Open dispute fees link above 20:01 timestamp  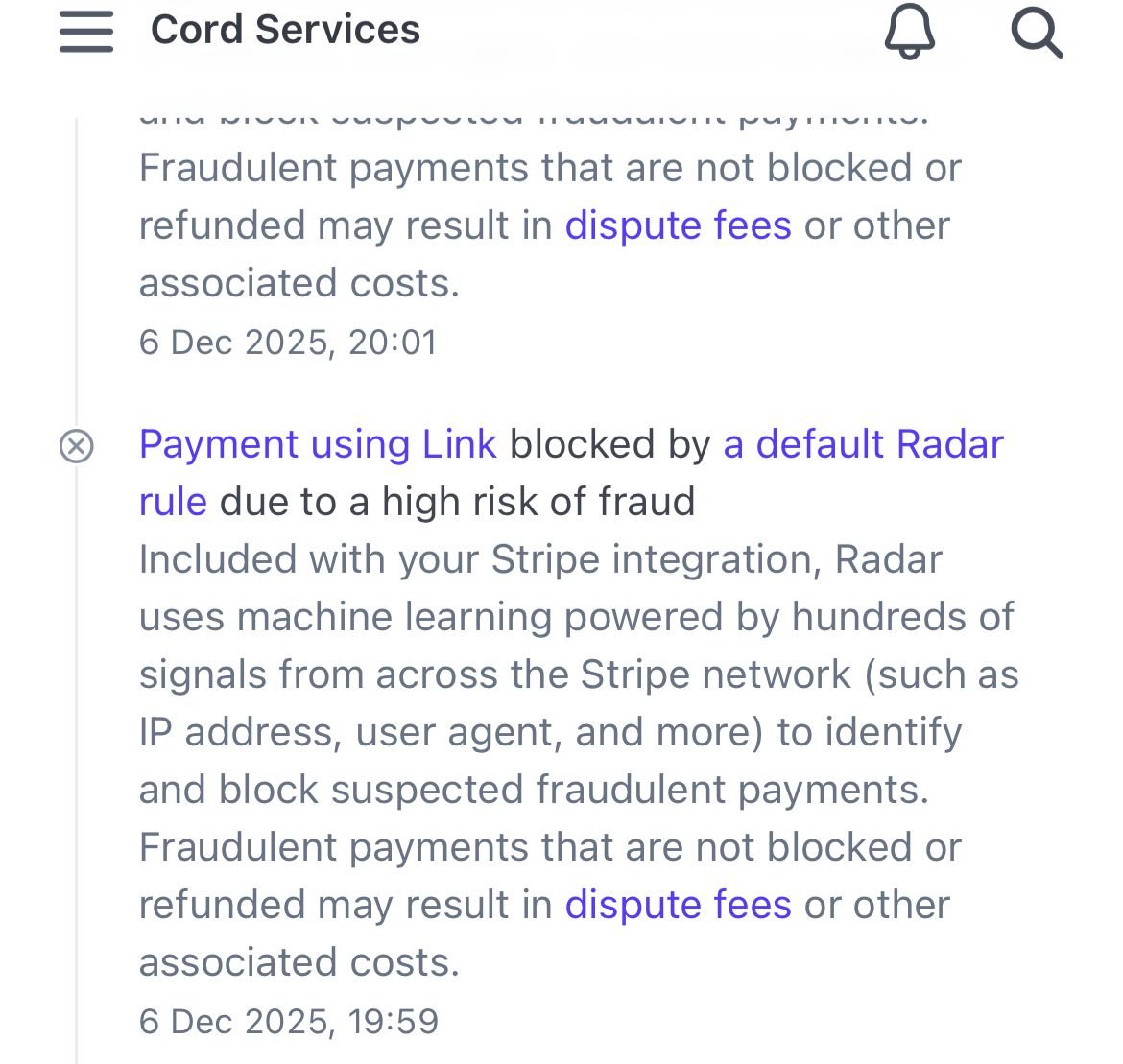(678, 225)
